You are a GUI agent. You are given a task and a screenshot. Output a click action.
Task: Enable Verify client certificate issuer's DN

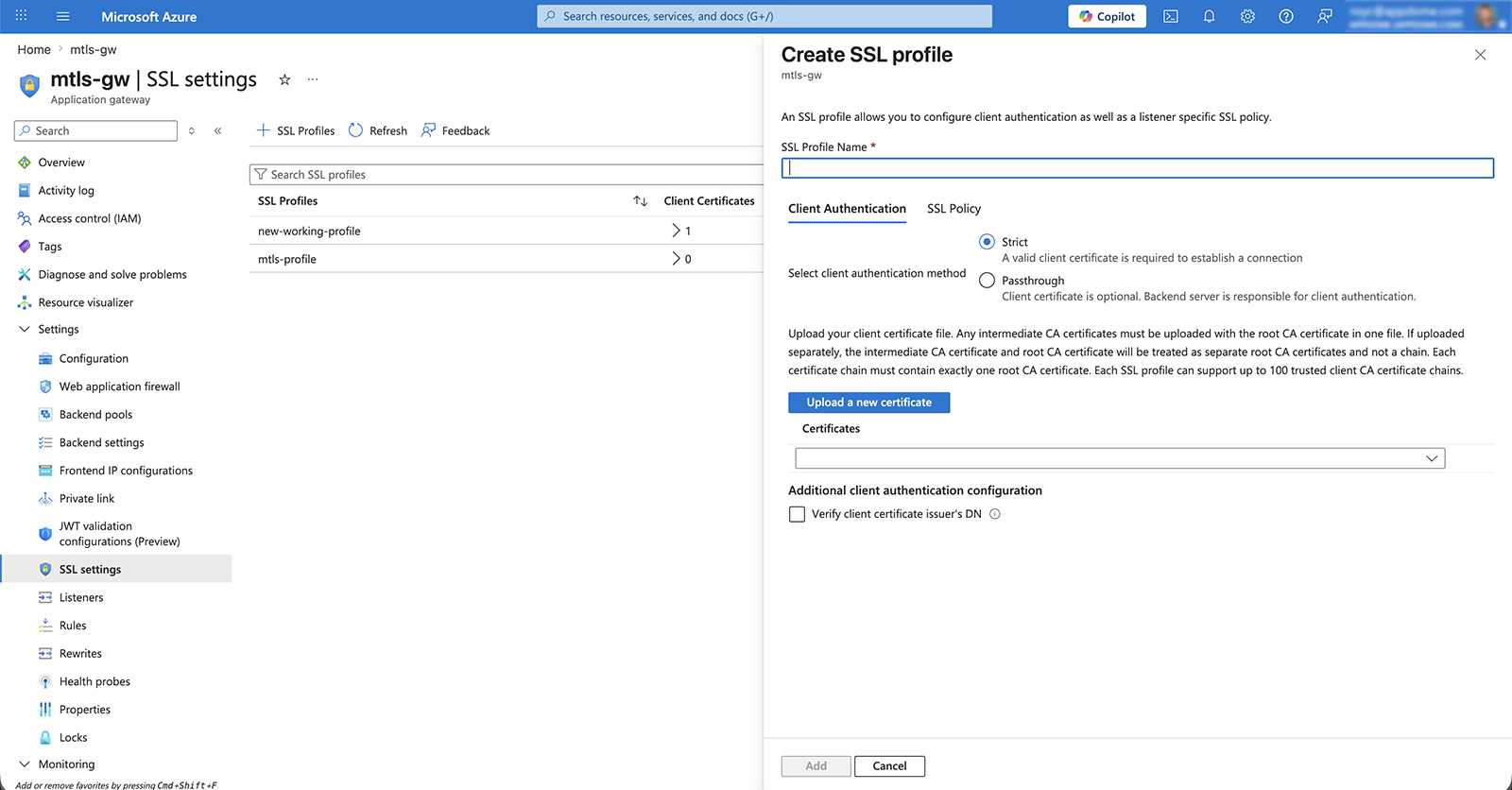click(797, 514)
